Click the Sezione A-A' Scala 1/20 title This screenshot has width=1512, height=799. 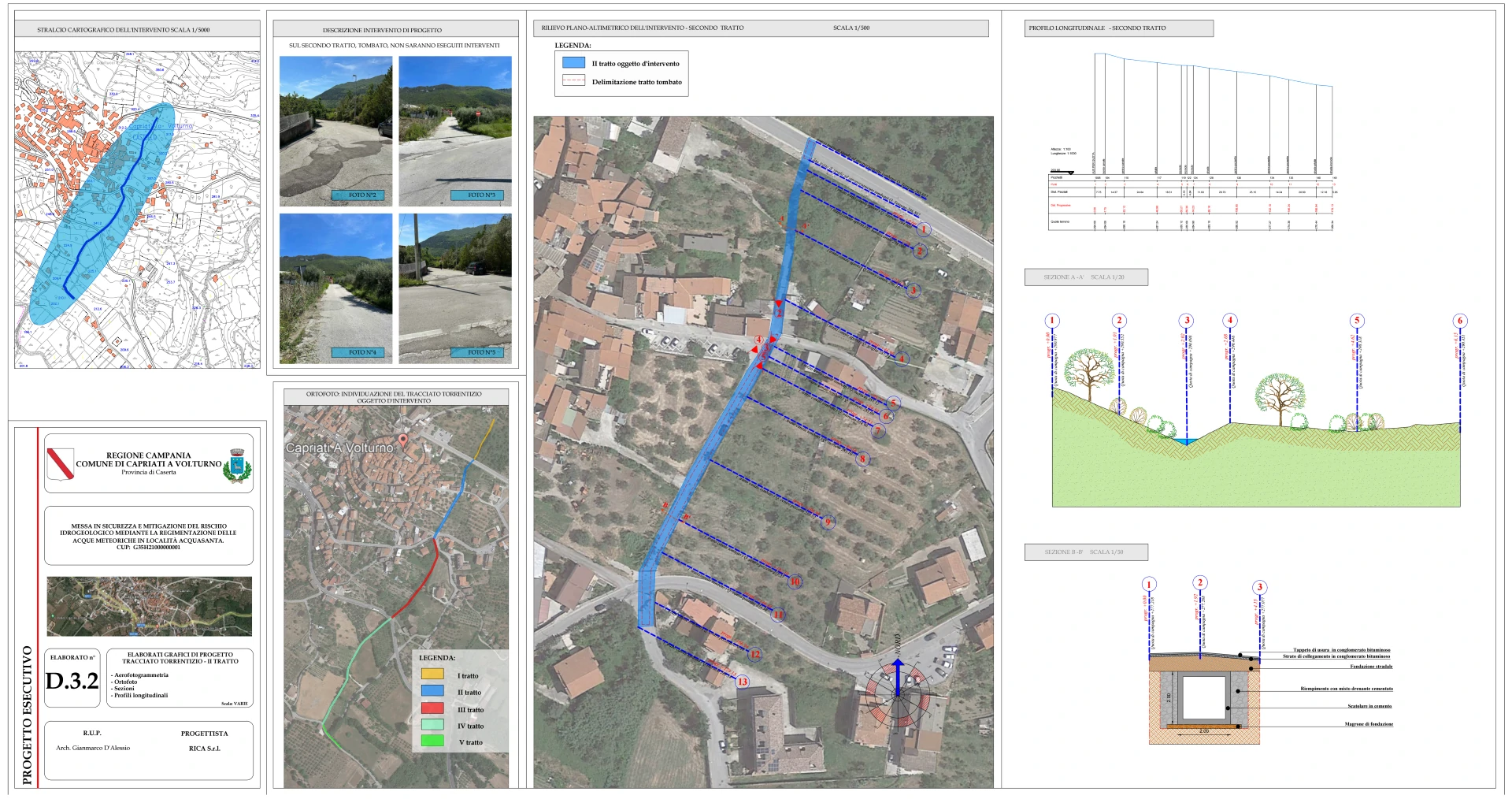(x=1085, y=277)
